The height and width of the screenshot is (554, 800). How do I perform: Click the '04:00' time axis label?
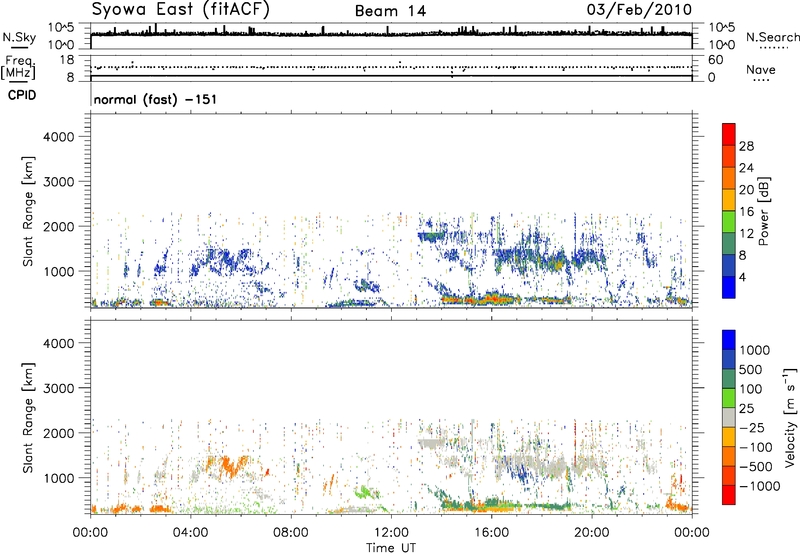[x=190, y=532]
